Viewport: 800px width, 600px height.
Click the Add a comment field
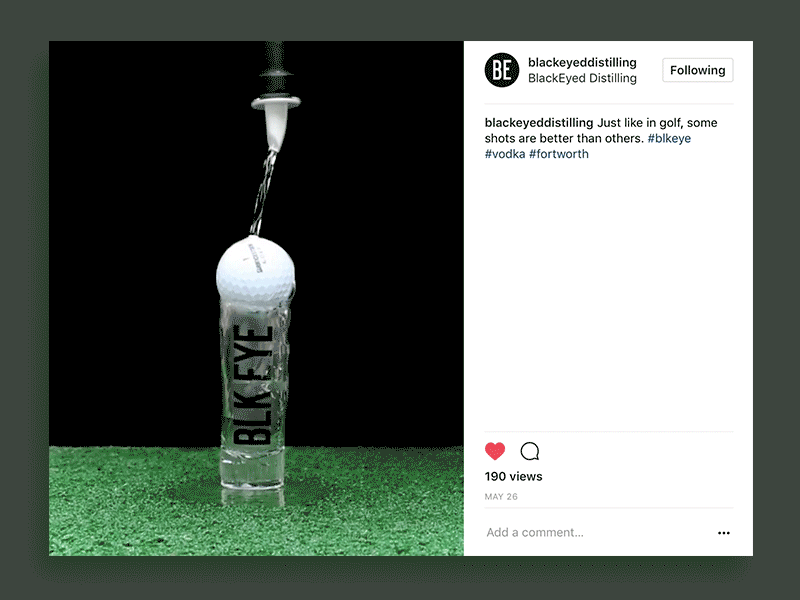pyautogui.click(x=535, y=532)
